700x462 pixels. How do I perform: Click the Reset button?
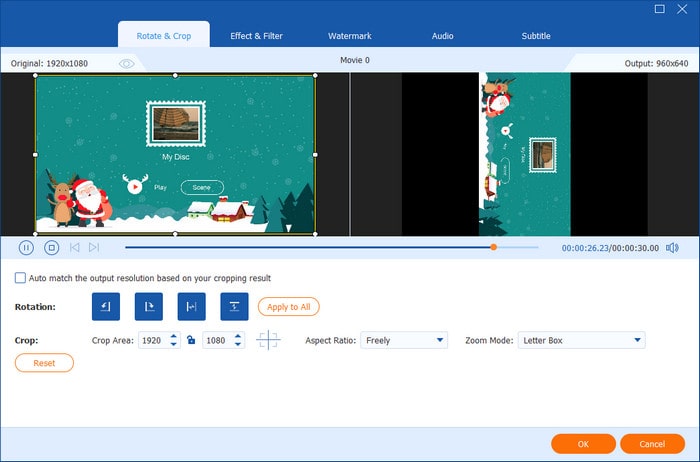44,363
